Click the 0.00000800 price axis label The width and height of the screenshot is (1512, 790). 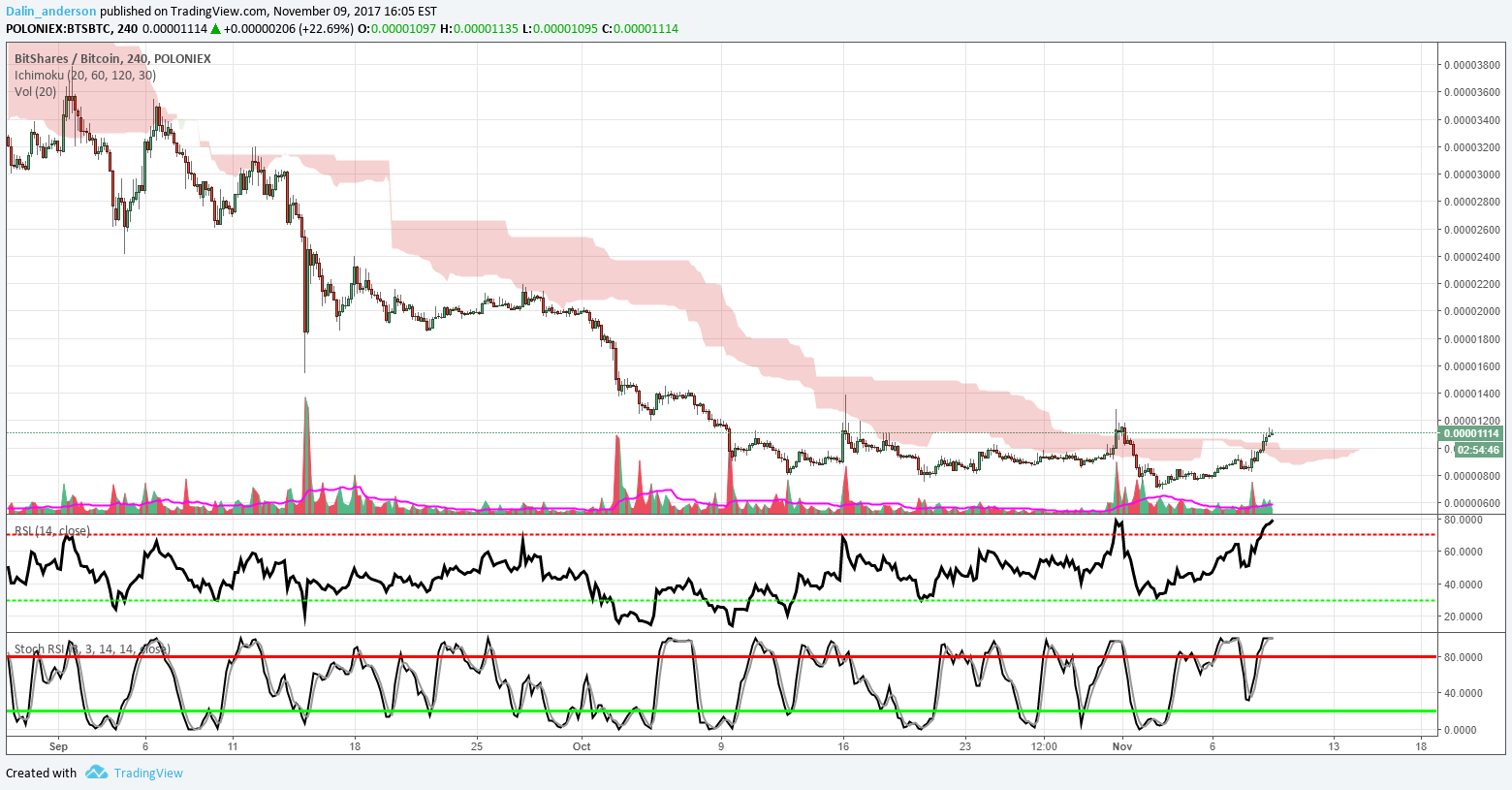1473,476
